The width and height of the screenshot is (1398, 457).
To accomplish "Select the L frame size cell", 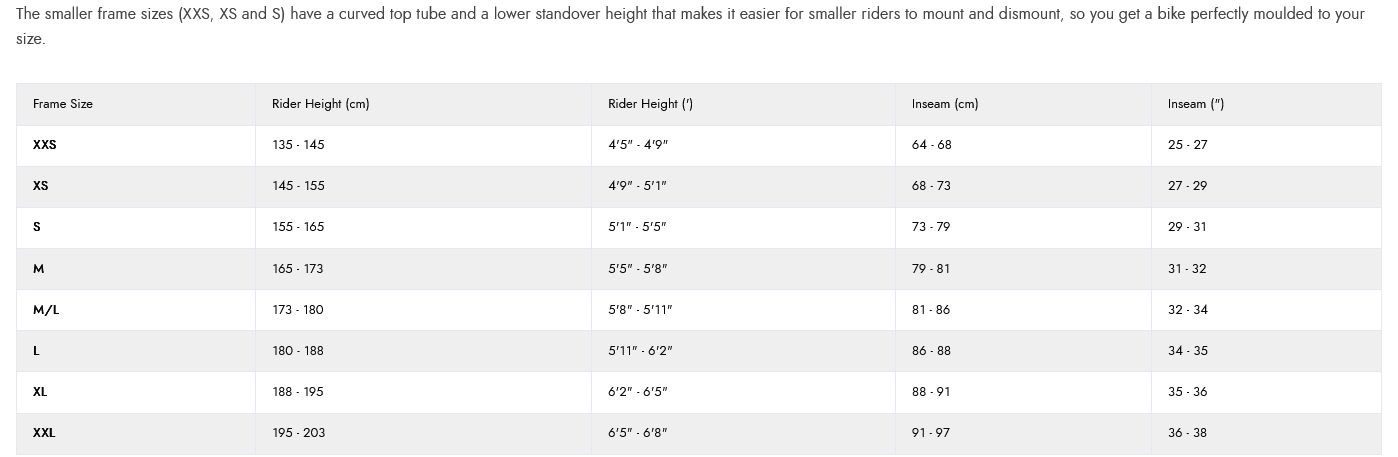I will [x=37, y=351].
